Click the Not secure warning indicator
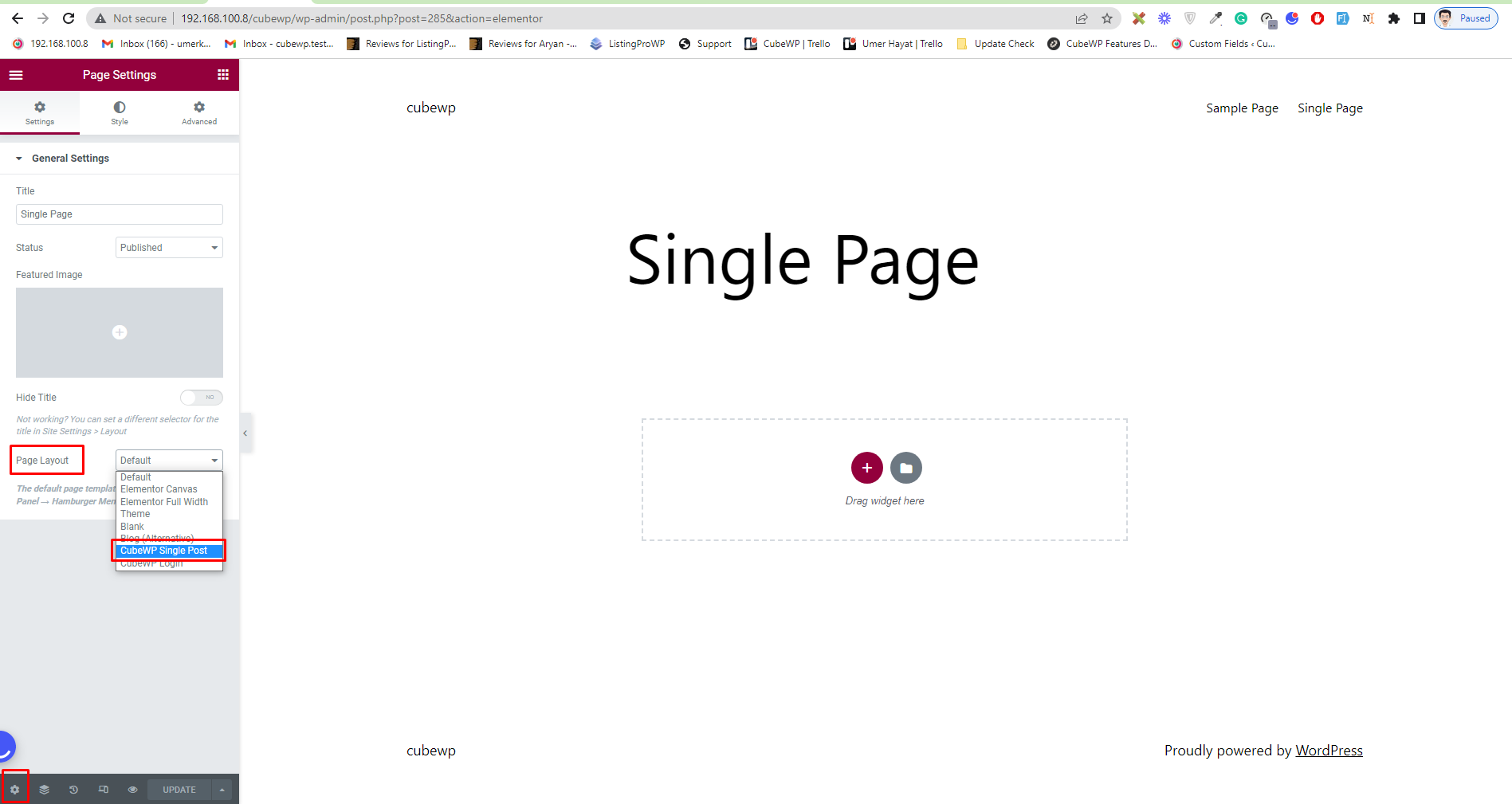The image size is (1512, 804). 131,18
